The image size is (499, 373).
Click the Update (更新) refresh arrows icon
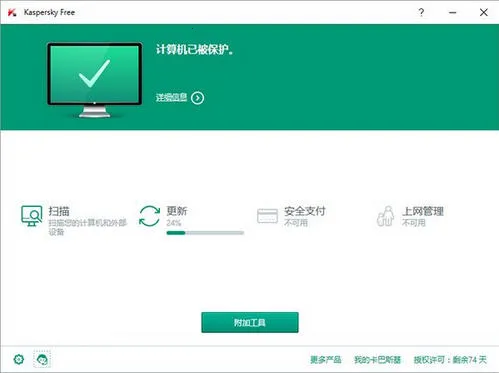149,216
